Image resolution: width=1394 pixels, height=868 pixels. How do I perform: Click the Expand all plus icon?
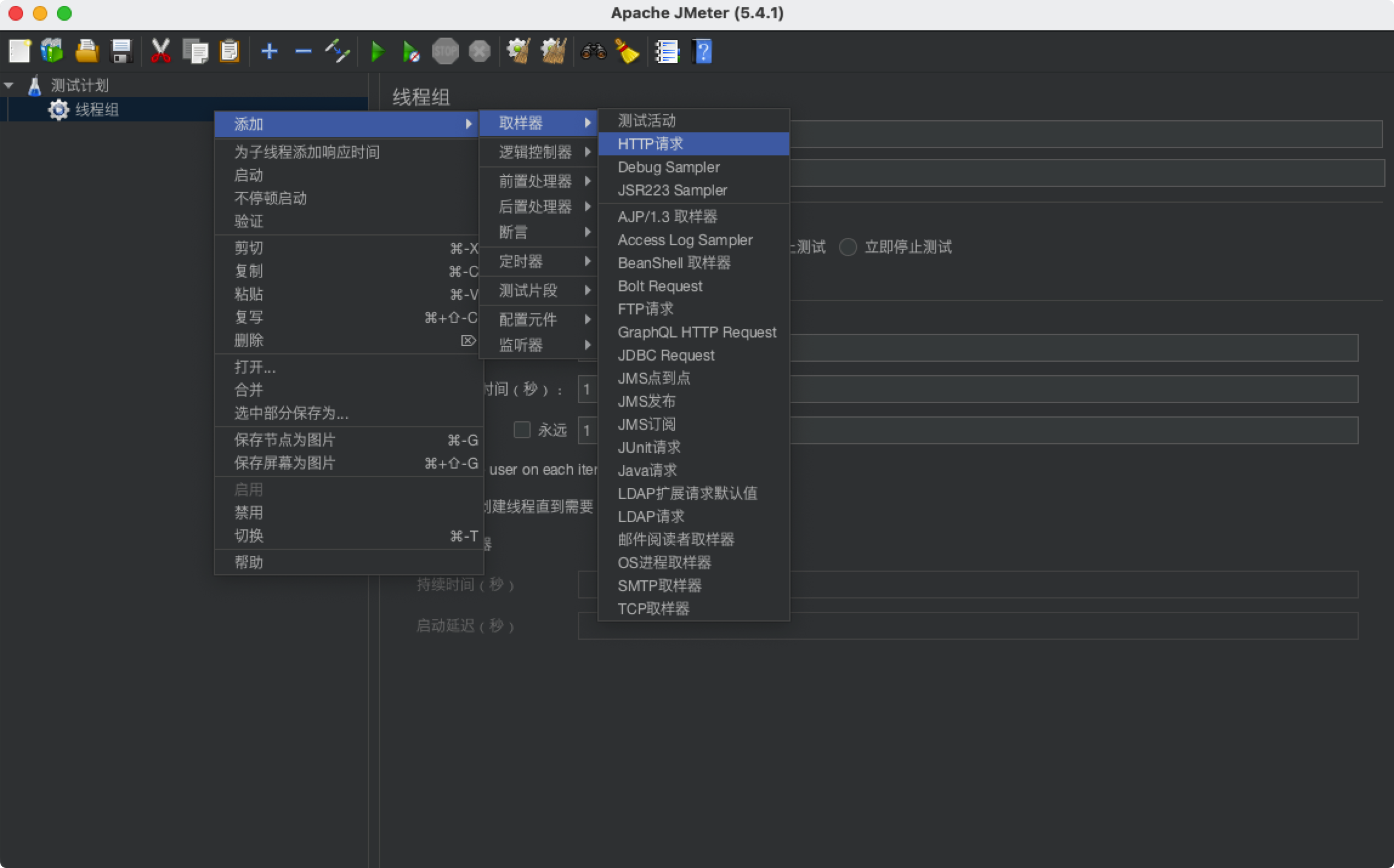pos(269,52)
